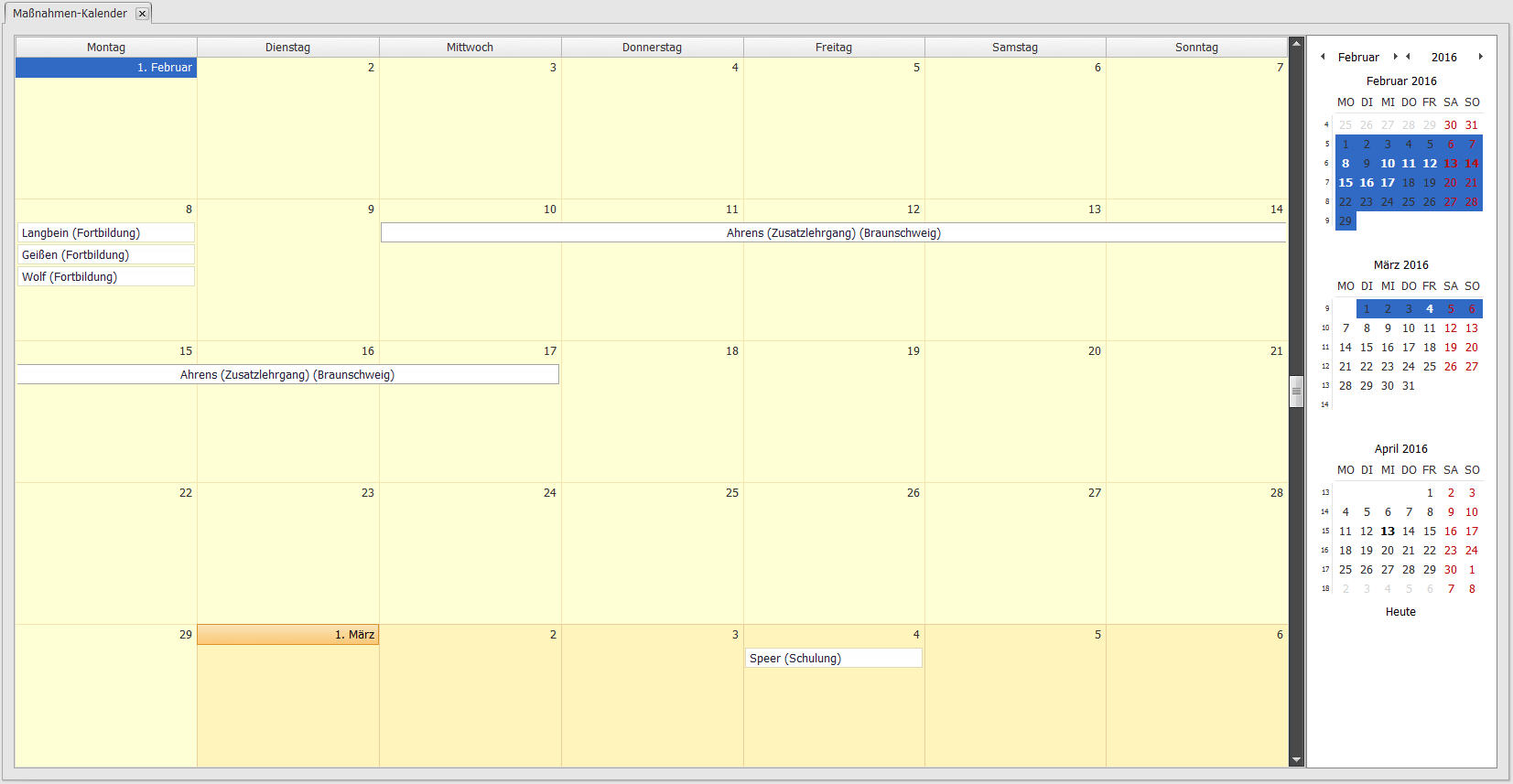This screenshot has height=784, width=1513.
Task: Pick 4 in the März 2016 mini calendar
Action: click(x=1430, y=309)
